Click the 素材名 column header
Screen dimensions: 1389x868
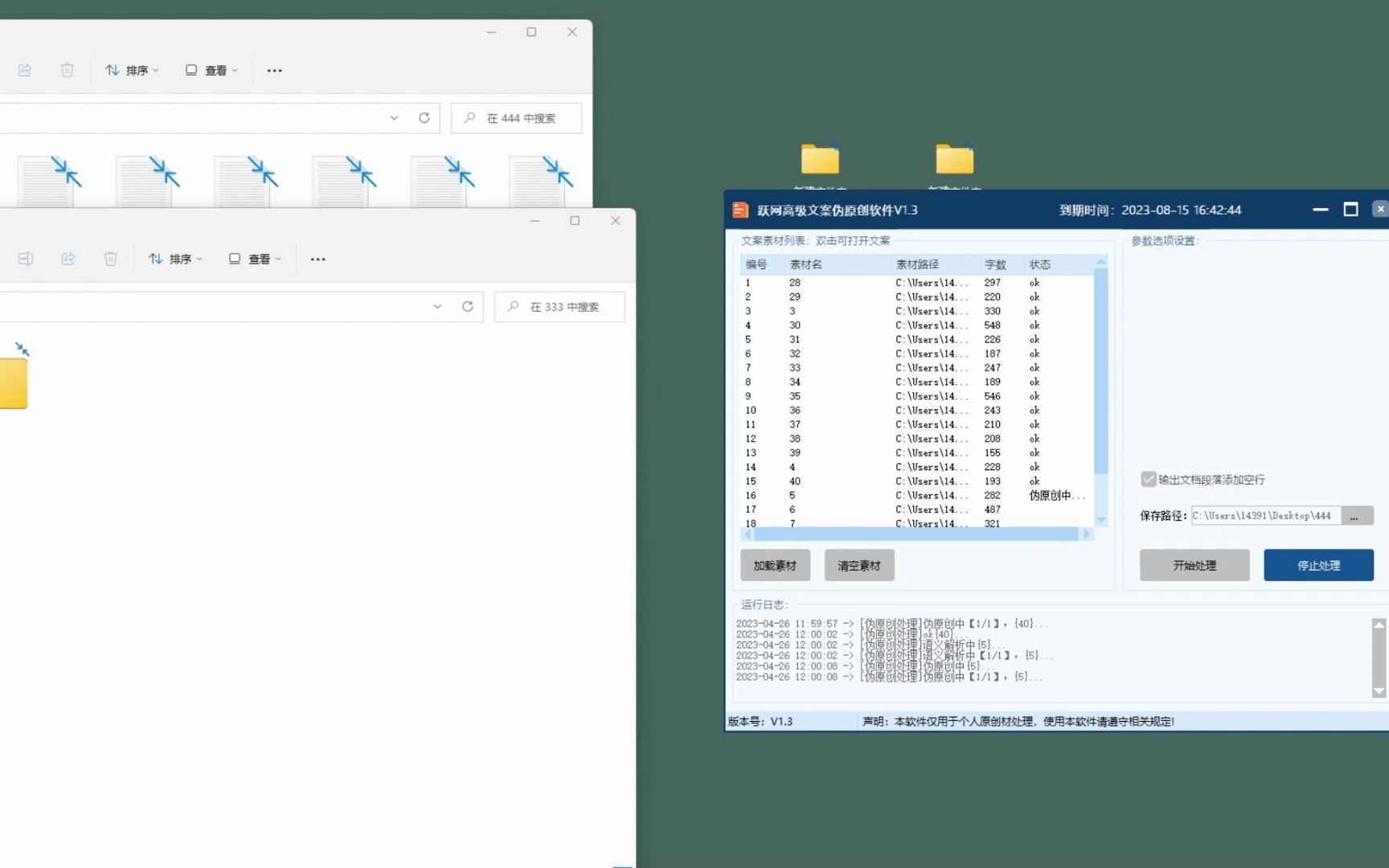[x=838, y=264]
